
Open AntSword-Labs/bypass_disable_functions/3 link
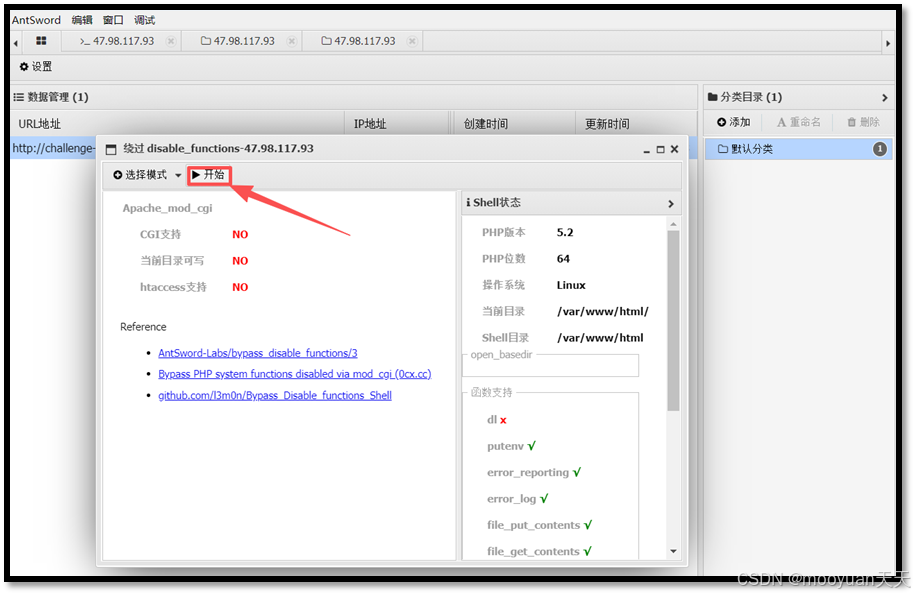point(258,354)
